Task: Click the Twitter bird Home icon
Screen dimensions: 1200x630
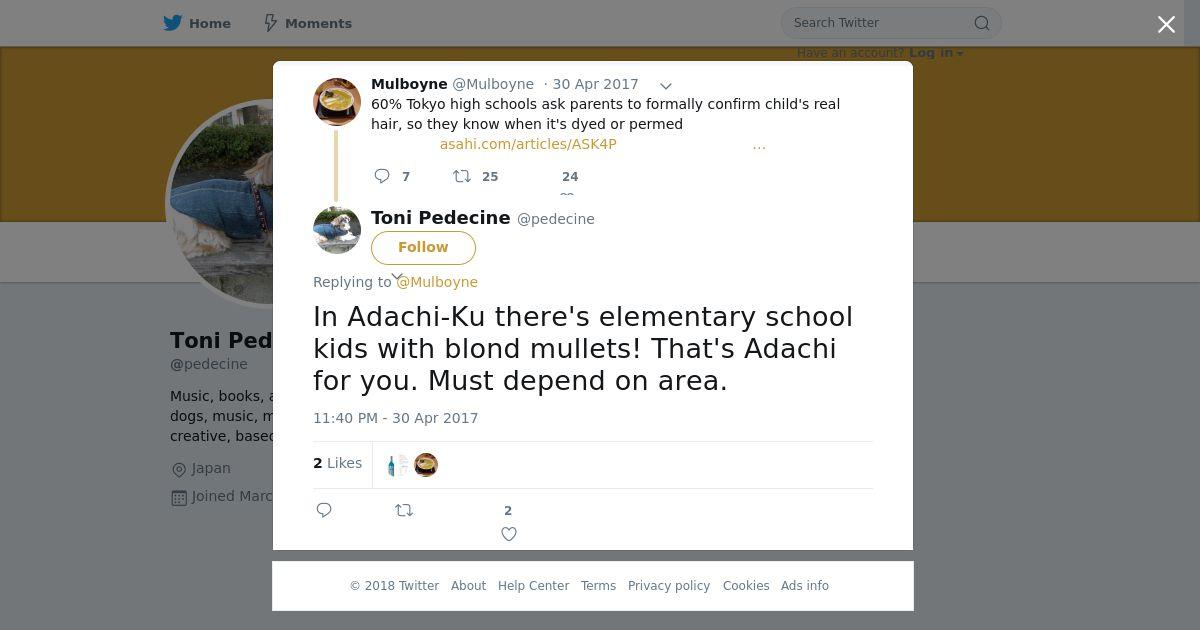Action: coord(173,23)
